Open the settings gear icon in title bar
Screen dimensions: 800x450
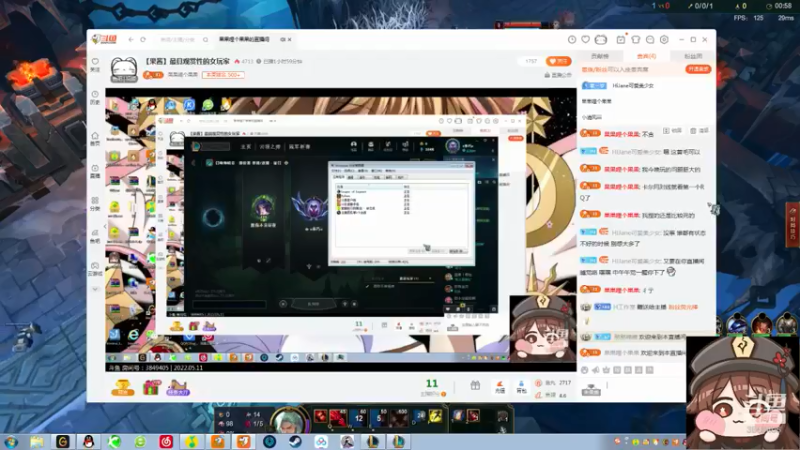(664, 39)
